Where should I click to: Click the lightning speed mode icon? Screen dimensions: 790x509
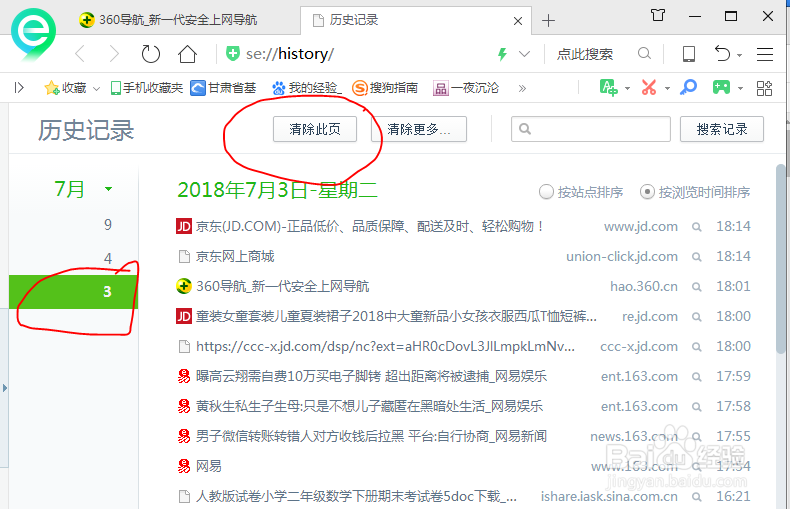502,54
